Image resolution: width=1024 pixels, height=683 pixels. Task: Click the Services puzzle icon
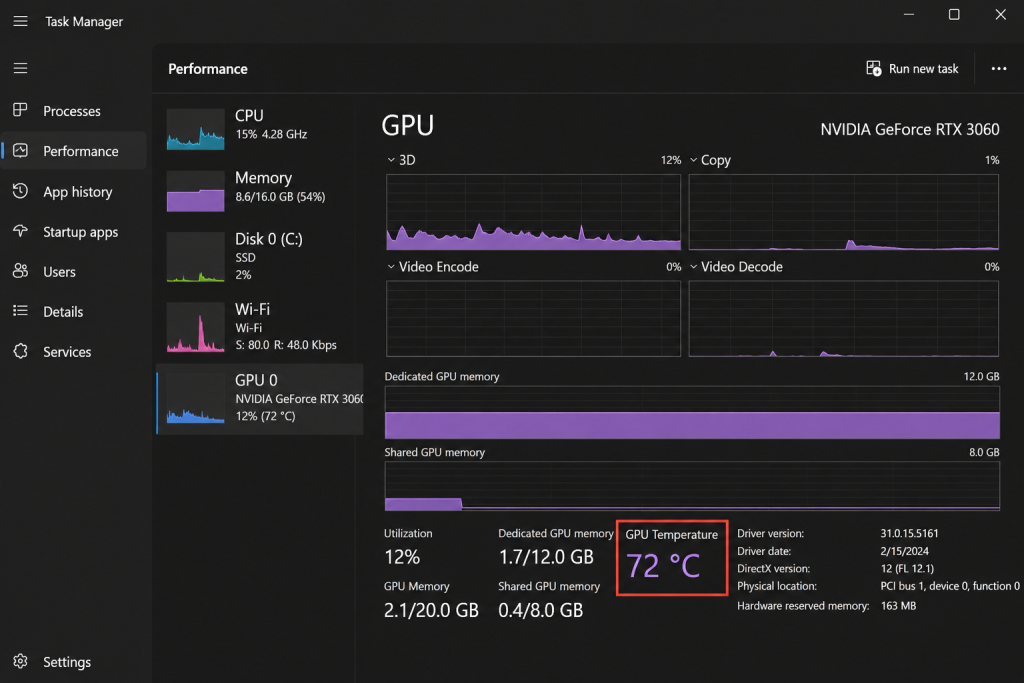pyautogui.click(x=20, y=351)
